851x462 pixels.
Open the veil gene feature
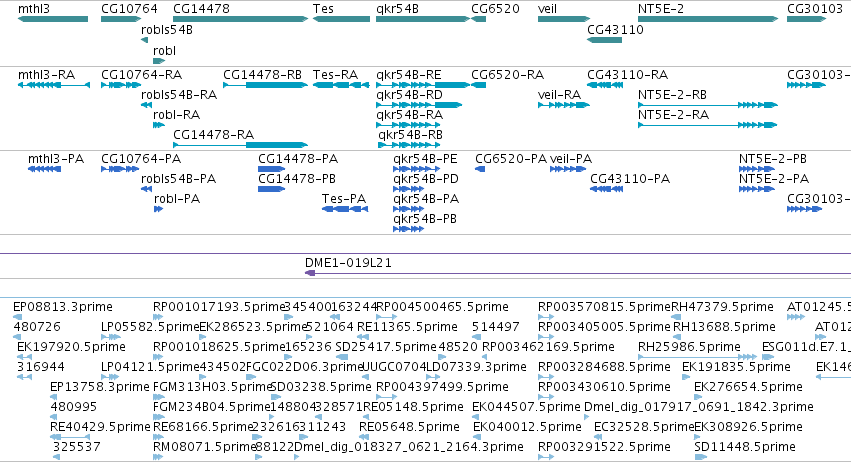pyautogui.click(x=563, y=19)
